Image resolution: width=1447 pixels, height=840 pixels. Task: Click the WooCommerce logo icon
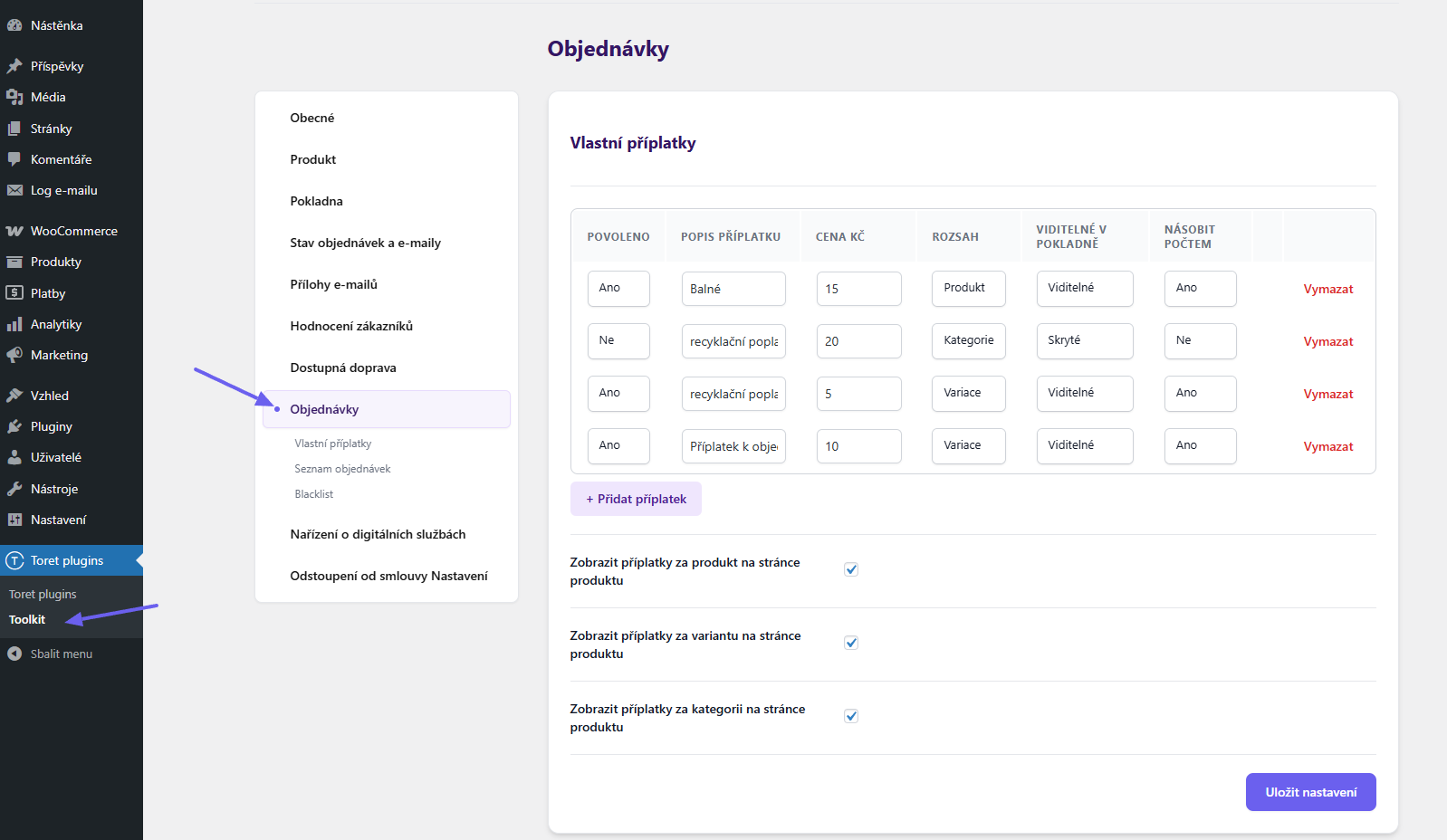14,231
